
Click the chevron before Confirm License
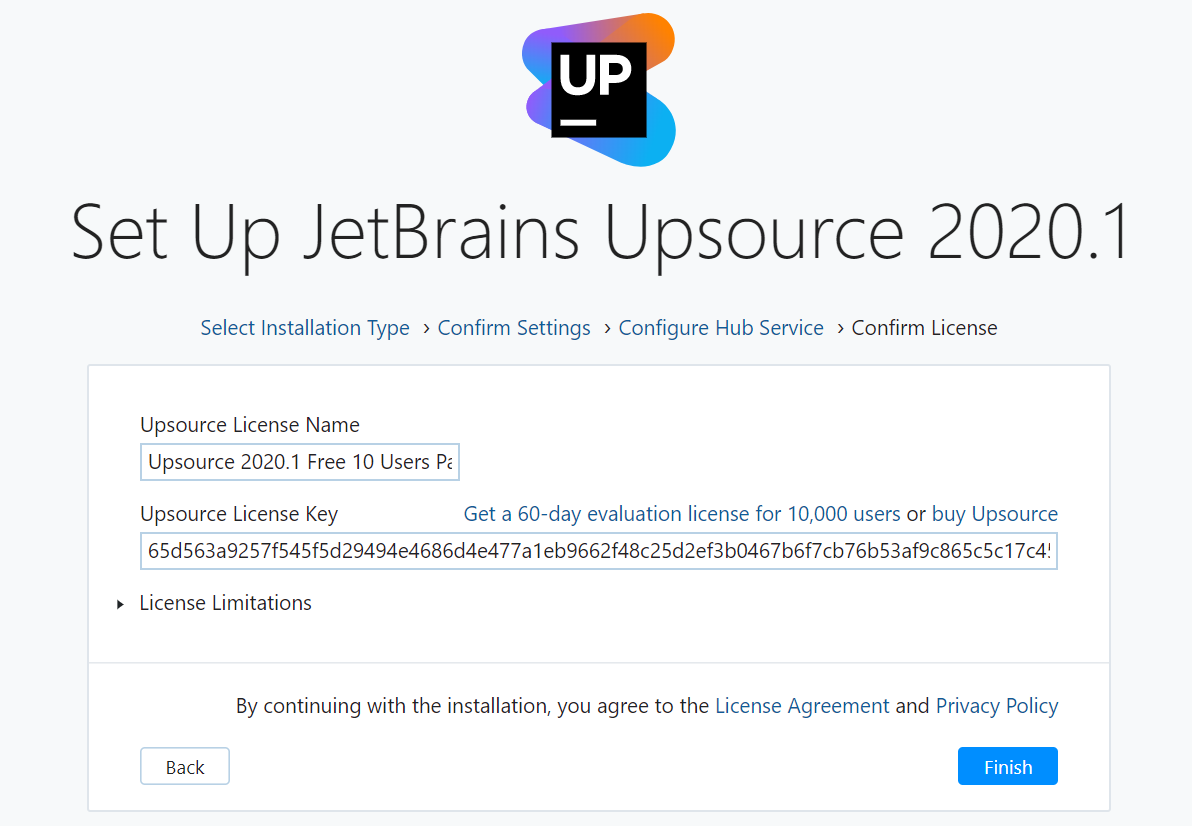(x=840, y=328)
